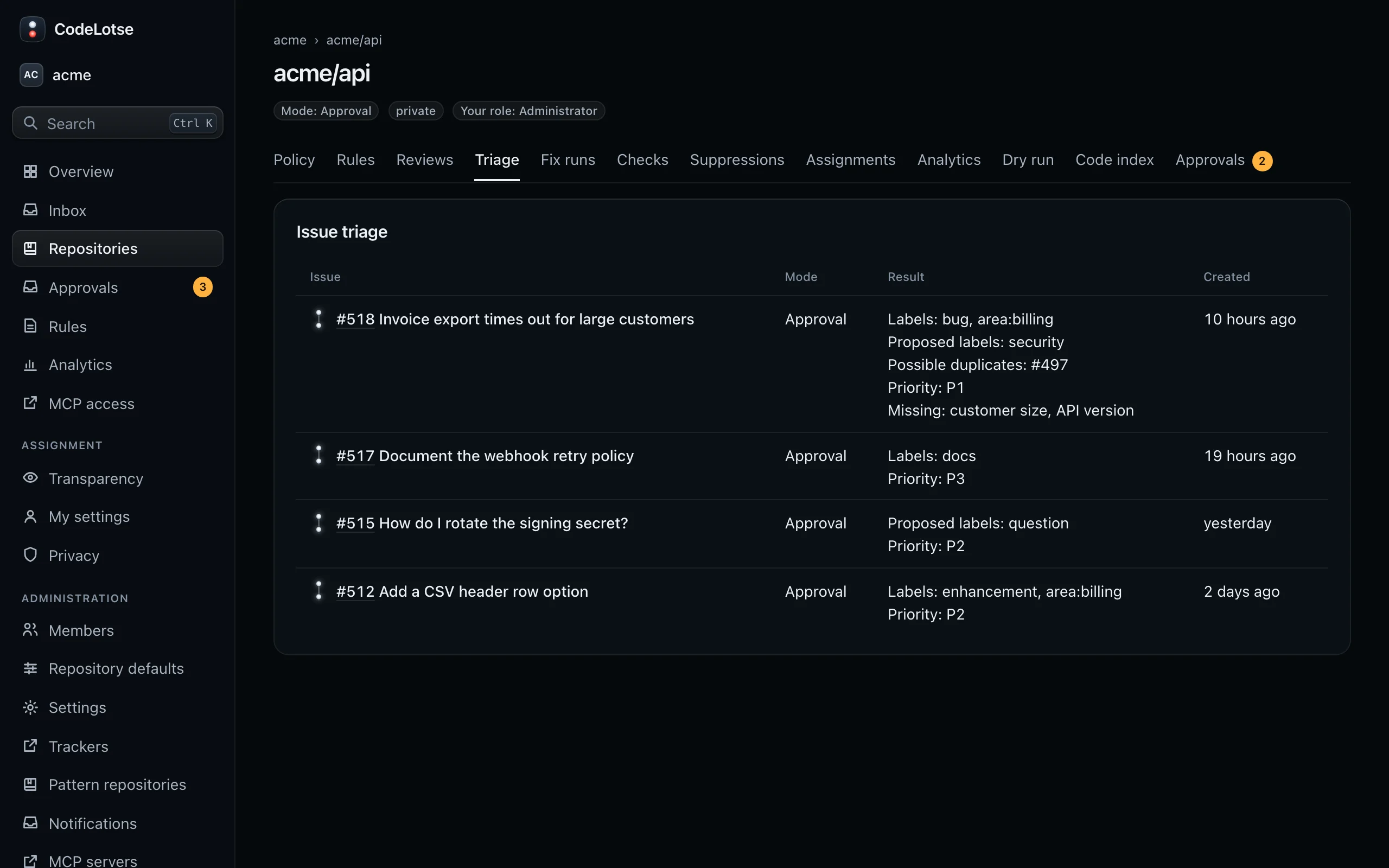The image size is (1389, 868).
Task: Click the acme AC avatar icon
Action: point(31,75)
